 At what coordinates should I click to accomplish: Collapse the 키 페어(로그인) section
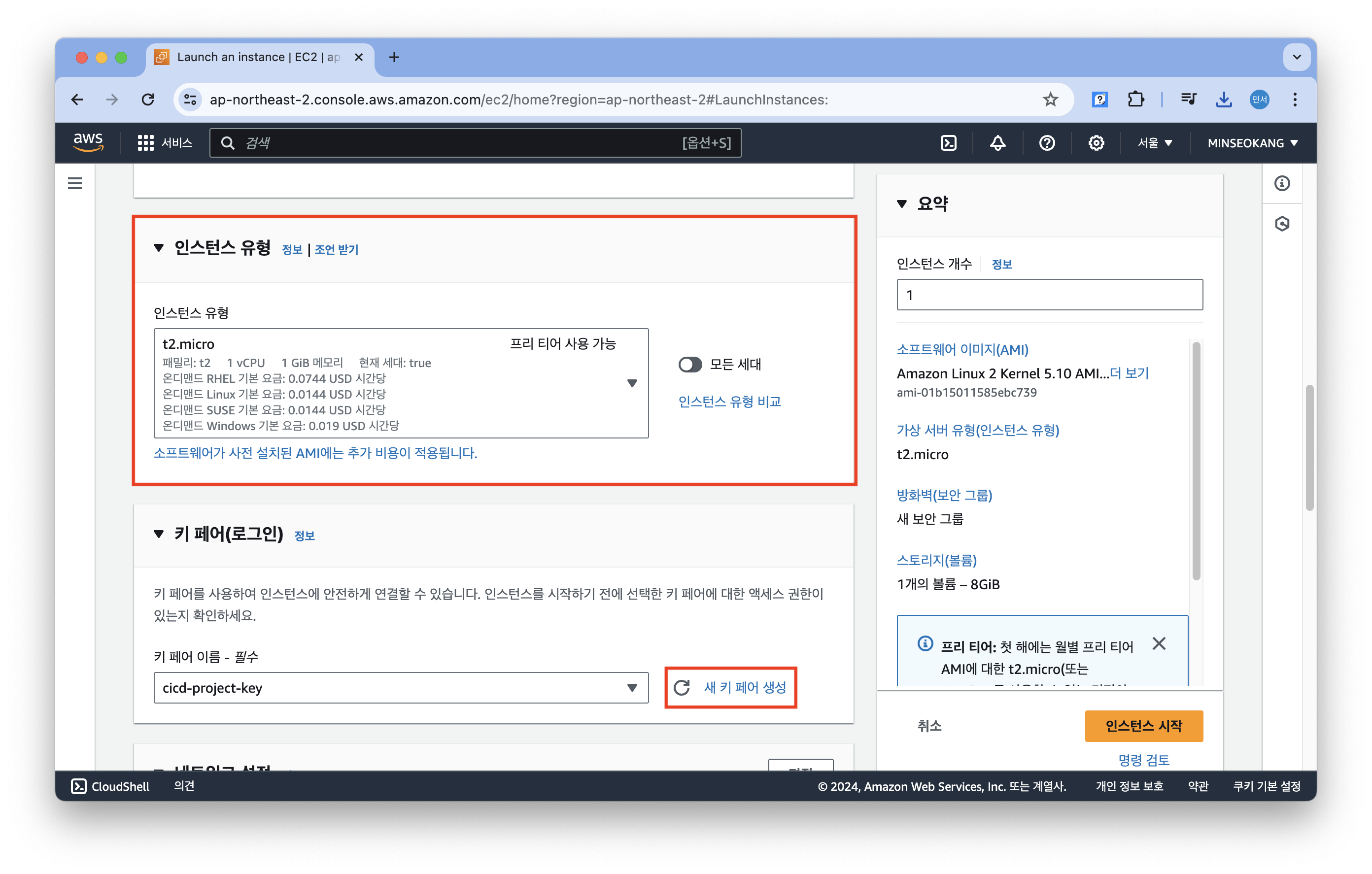click(x=159, y=534)
